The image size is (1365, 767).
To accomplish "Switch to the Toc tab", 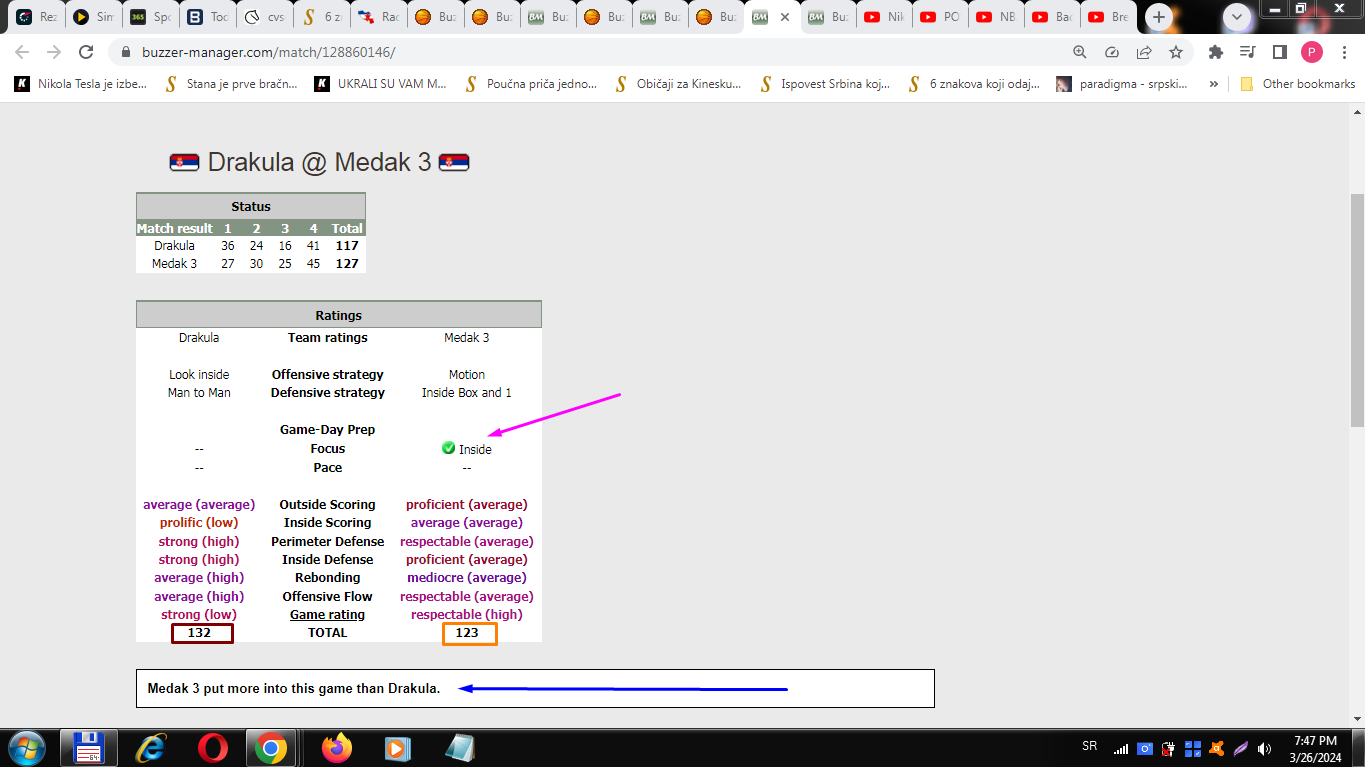I will pos(206,17).
